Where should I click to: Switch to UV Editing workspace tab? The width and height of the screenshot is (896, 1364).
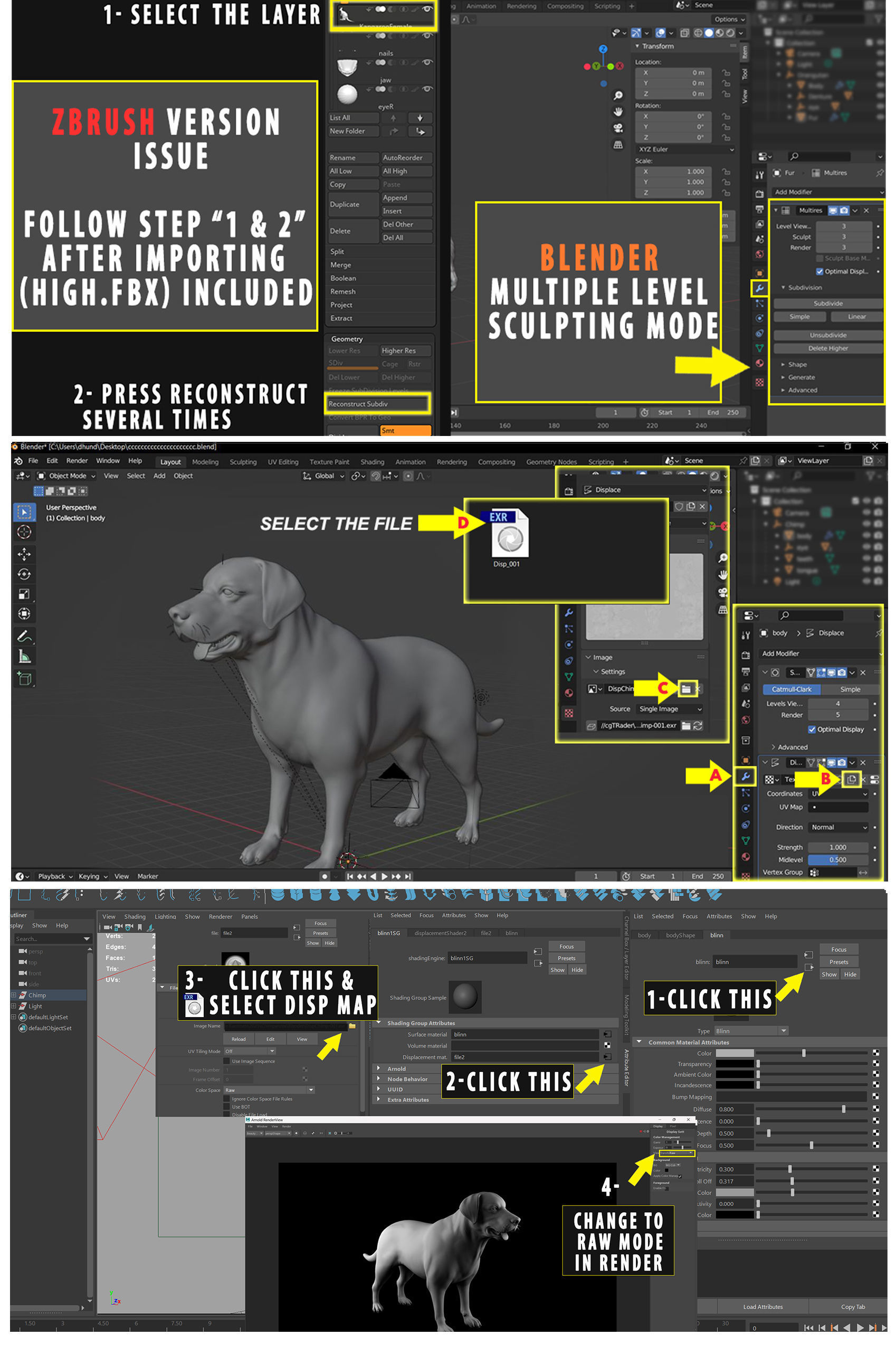coord(282,462)
